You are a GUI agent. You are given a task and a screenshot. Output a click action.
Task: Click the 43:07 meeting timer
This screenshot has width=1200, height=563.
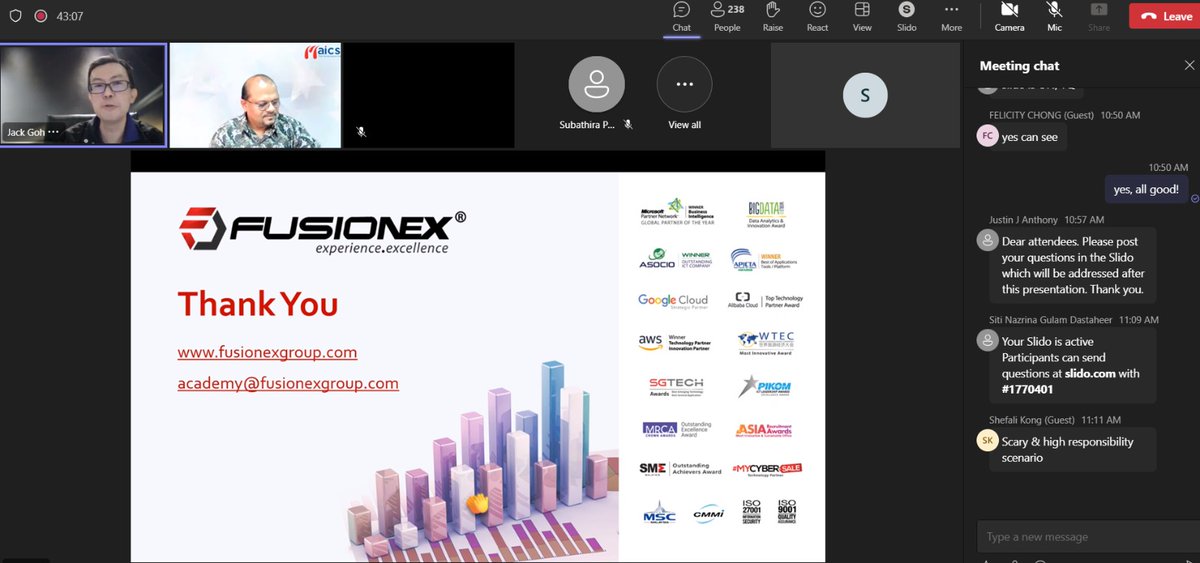pos(70,16)
